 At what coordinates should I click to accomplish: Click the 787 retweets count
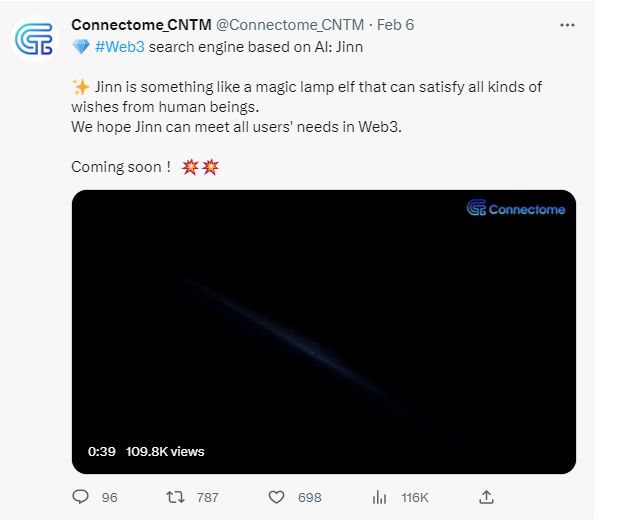point(207,497)
